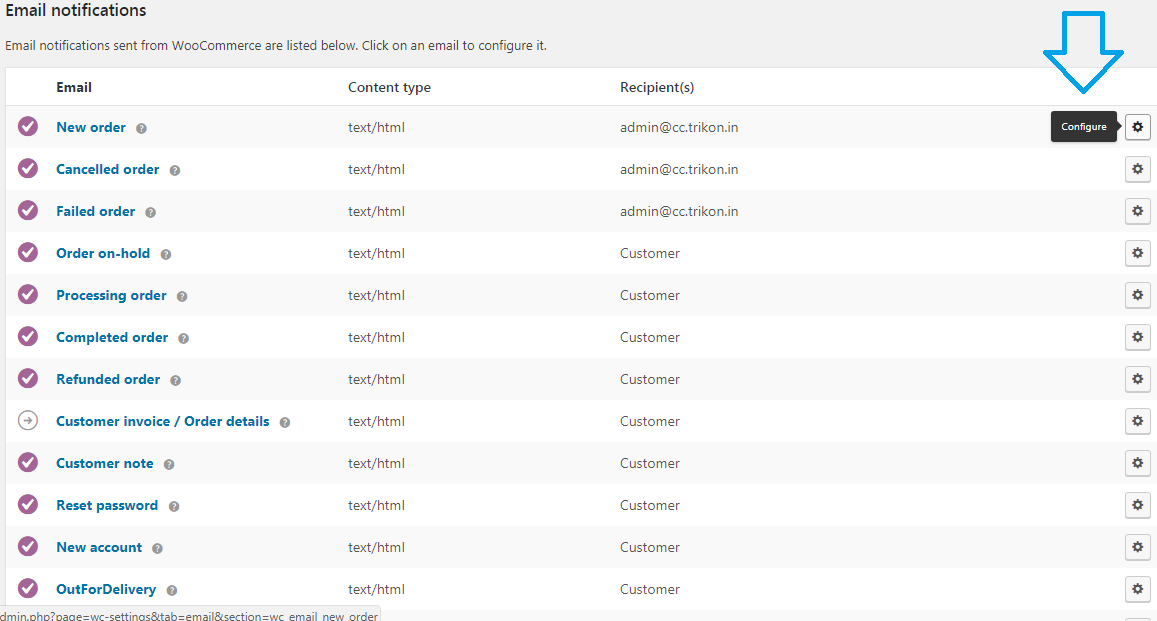Screen dimensions: 1157x621
Task: Open gear settings for Refunded order
Action: pyautogui.click(x=1137, y=379)
